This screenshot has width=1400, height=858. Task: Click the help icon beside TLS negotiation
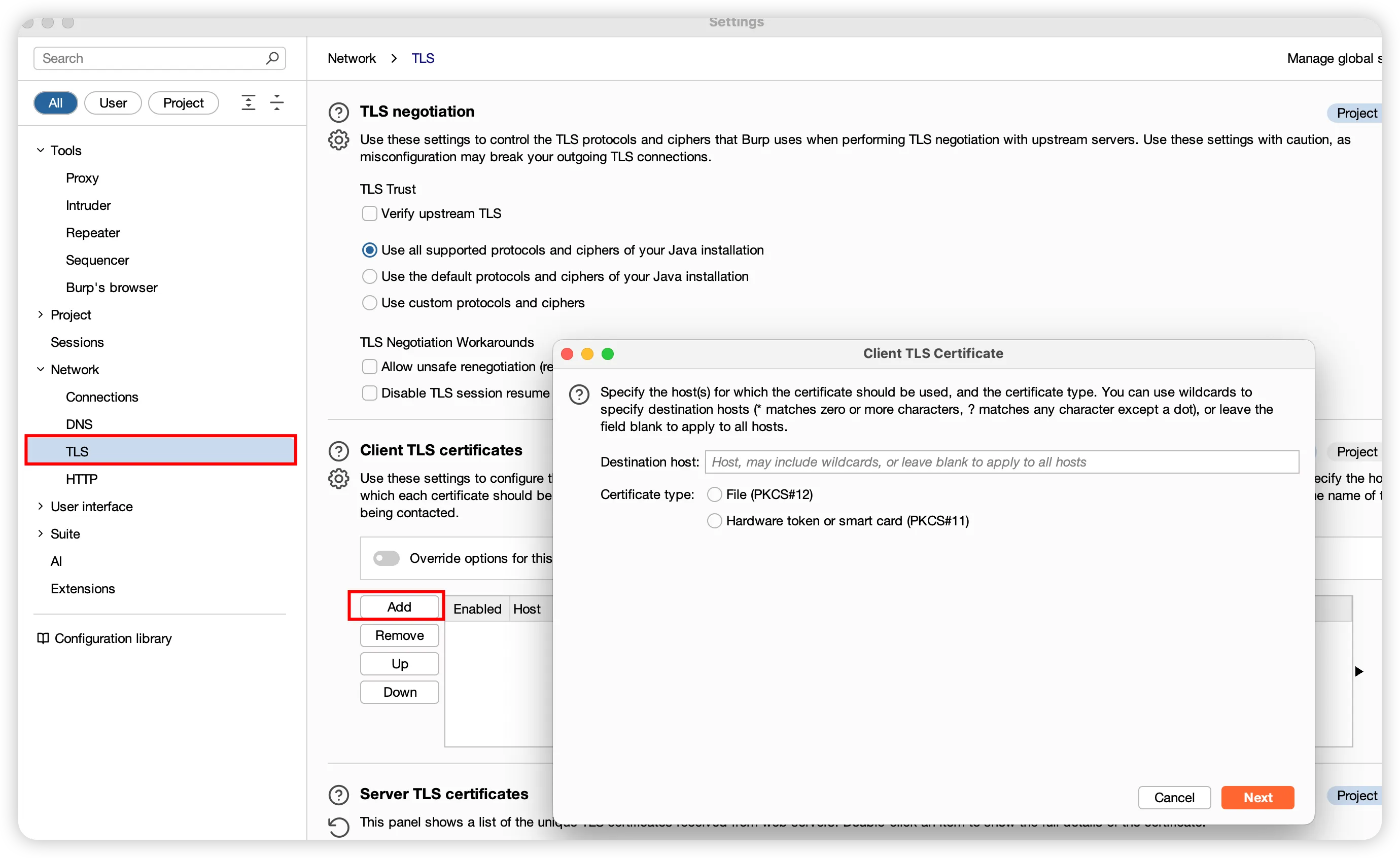pyautogui.click(x=339, y=113)
